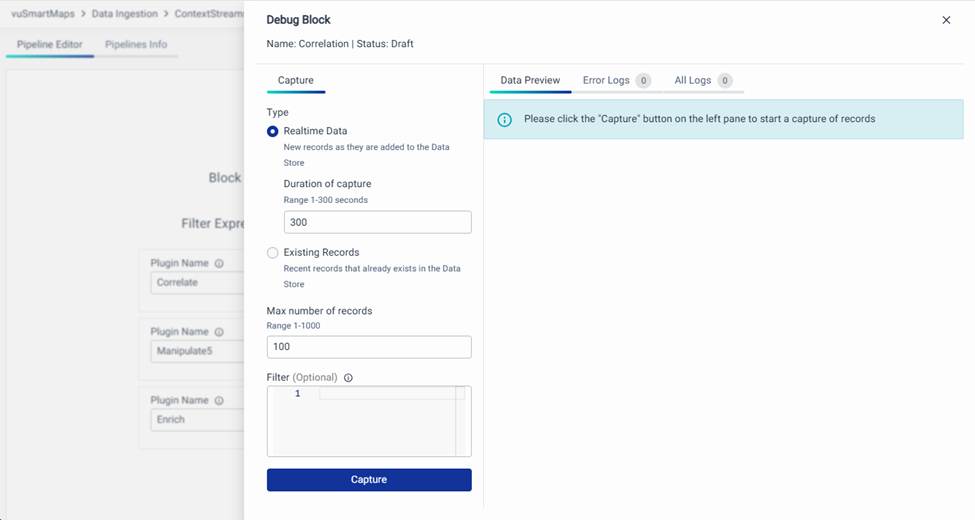
Task: Open the Error Logs tab
Action: 607,80
